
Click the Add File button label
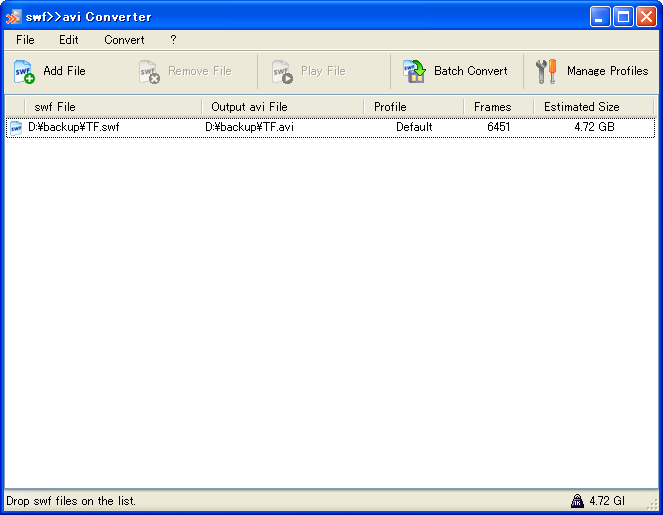click(x=64, y=71)
